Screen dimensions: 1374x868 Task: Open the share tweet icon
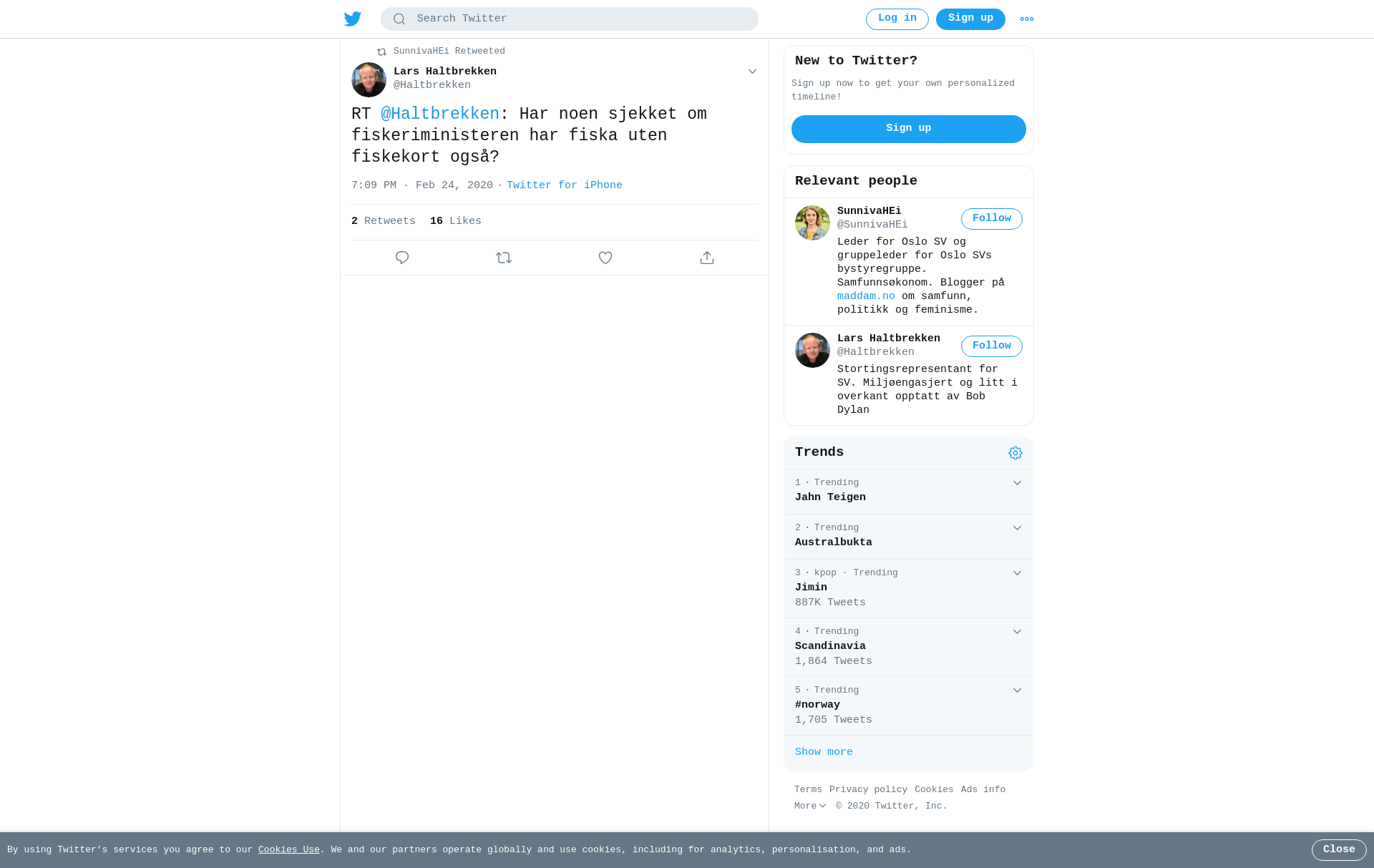coord(707,258)
